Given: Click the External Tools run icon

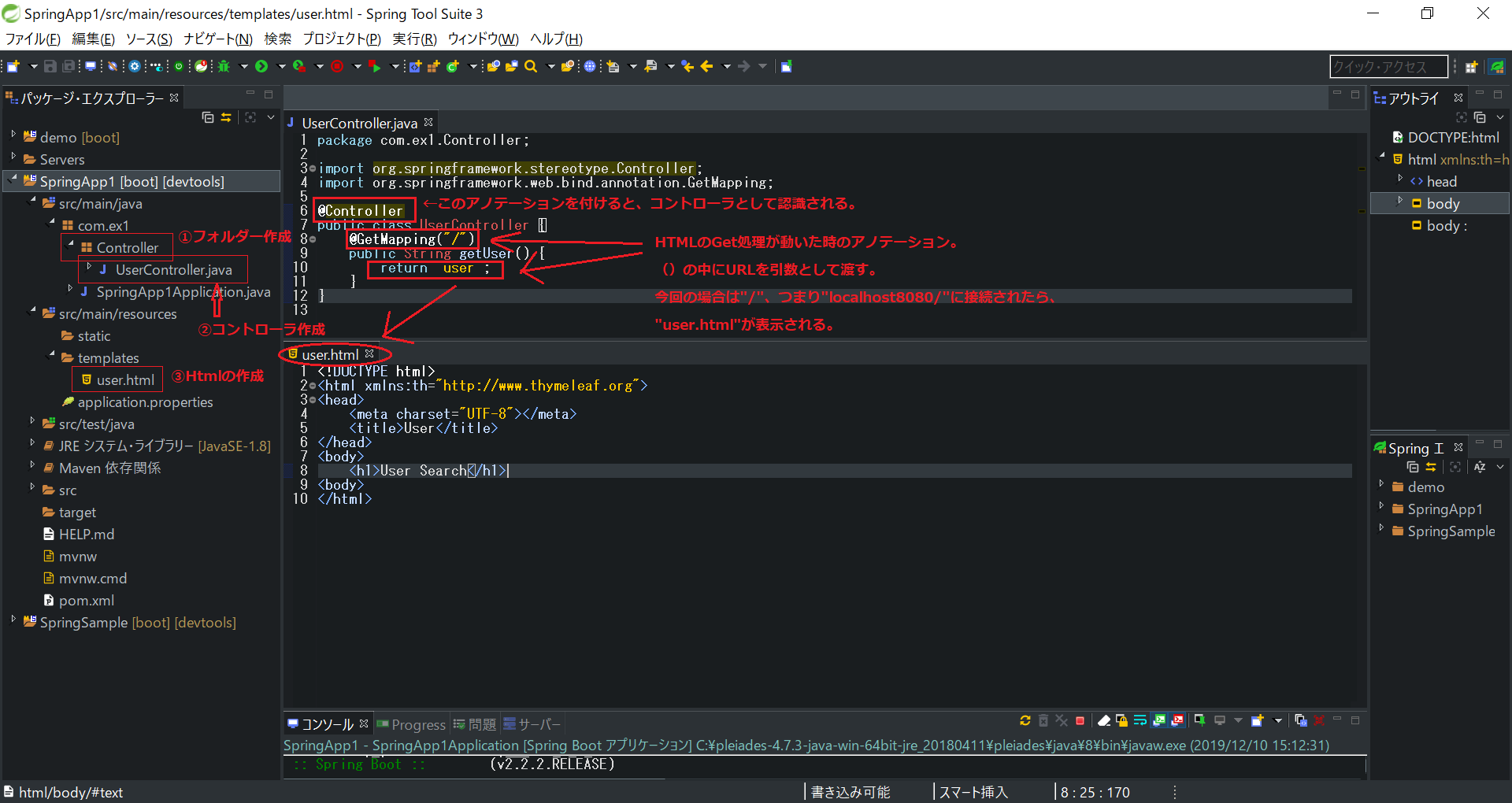Looking at the screenshot, I should tap(375, 66).
